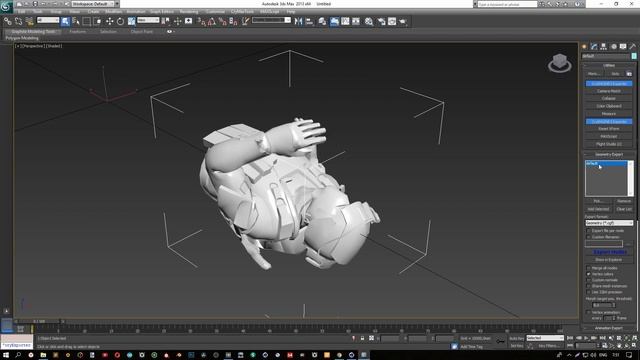Activate the Select and Rotate tool
Viewport: 640px width, 360px height.
pyautogui.click(x=120, y=21)
